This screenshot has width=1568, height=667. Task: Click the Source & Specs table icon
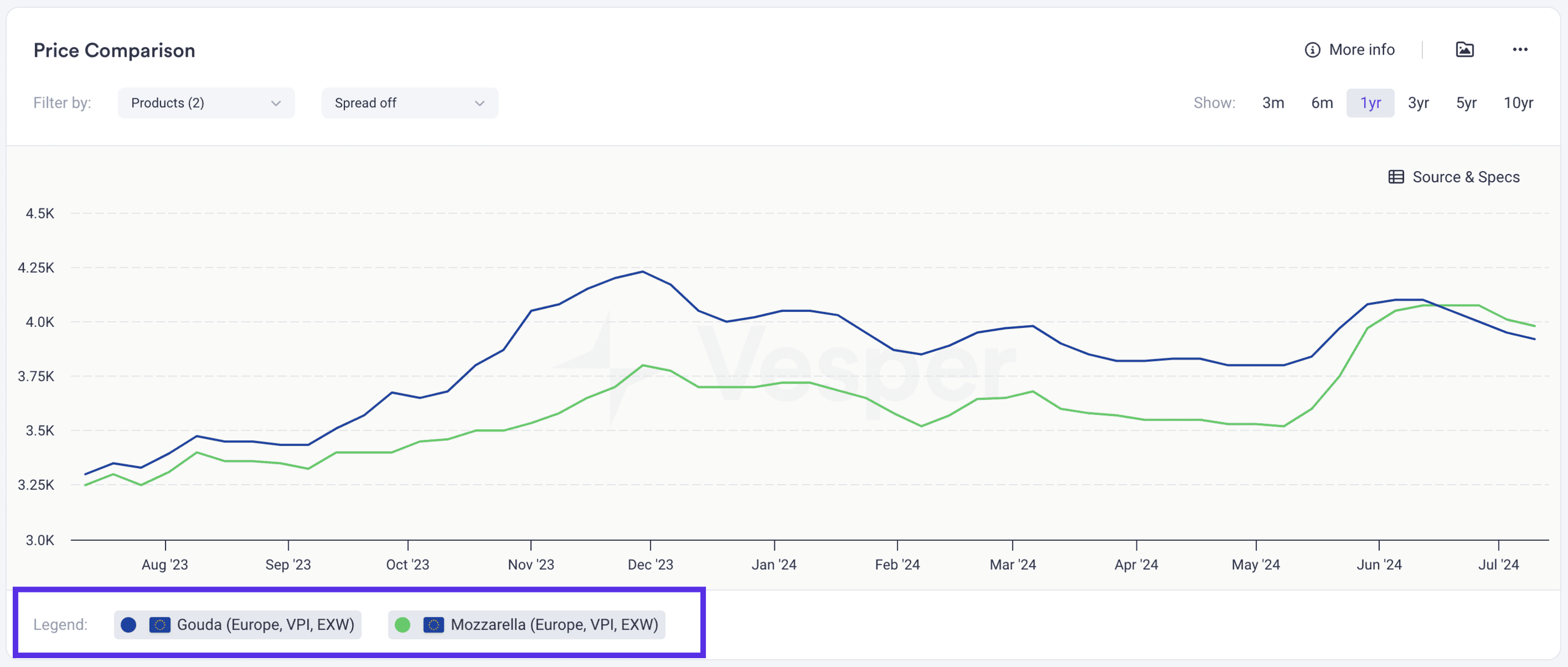(1396, 177)
